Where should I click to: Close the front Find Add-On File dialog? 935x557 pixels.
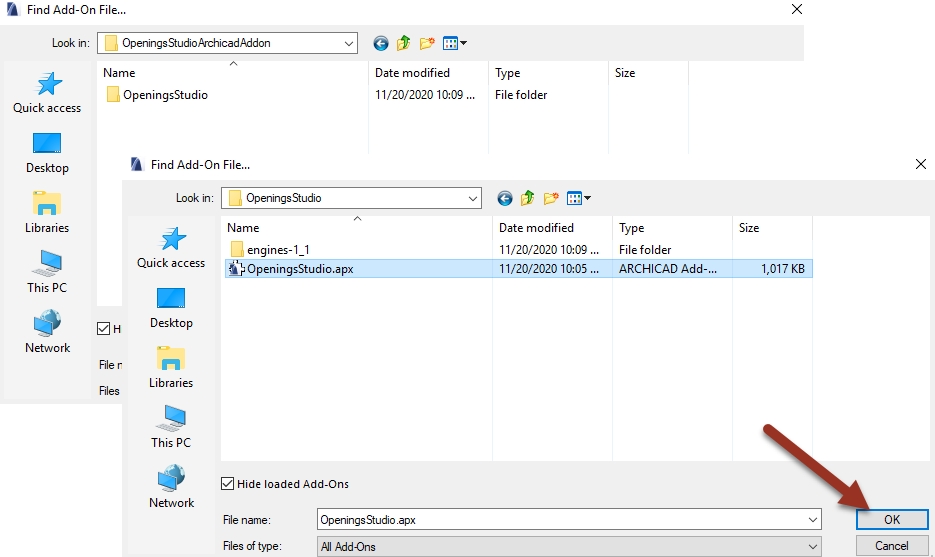coord(921,164)
